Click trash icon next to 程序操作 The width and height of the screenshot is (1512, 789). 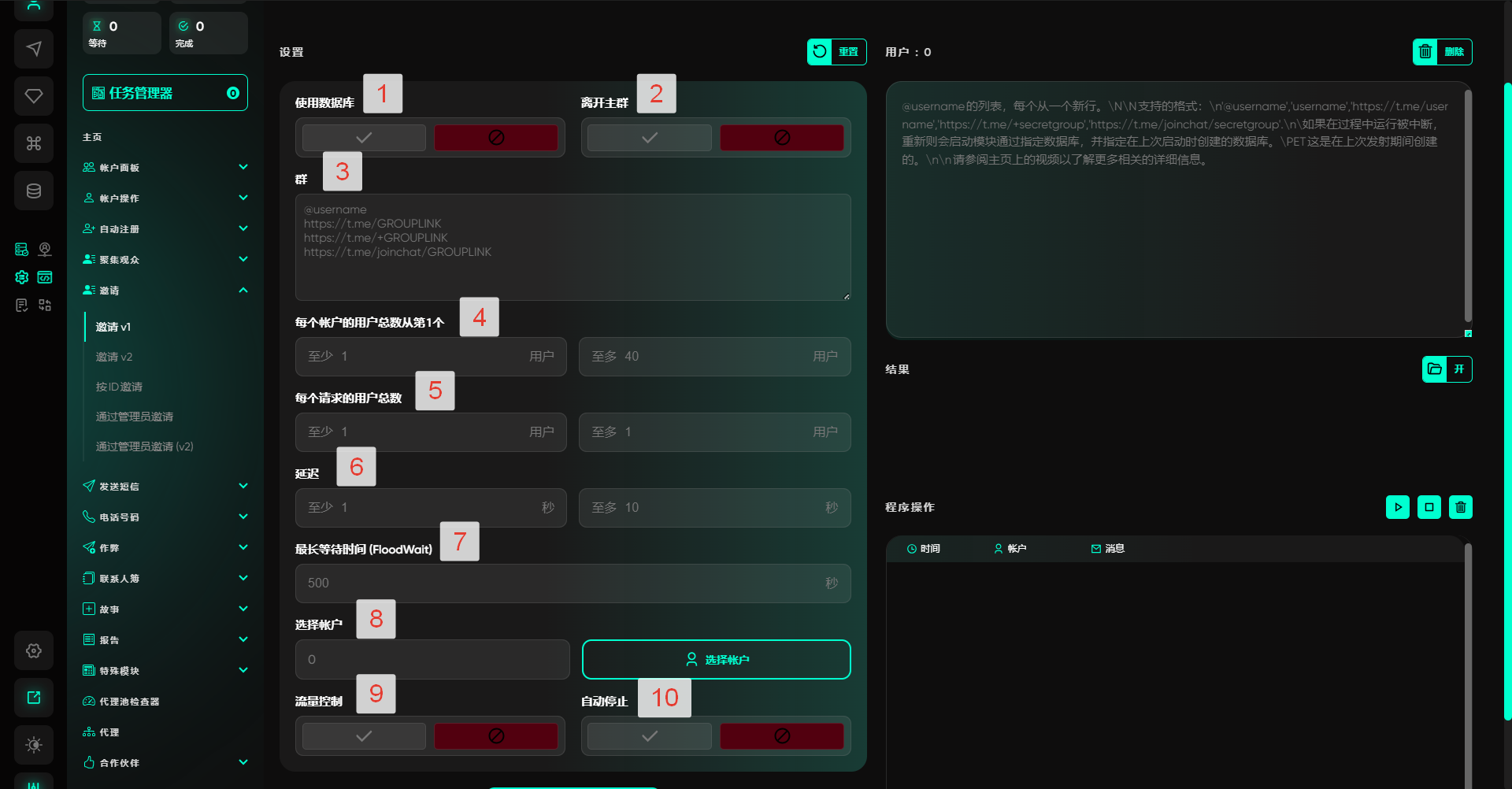[x=1460, y=507]
